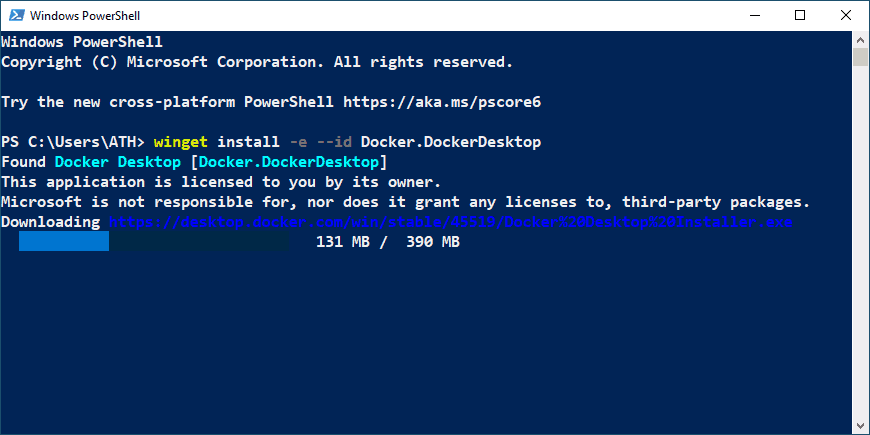
Task: Click the 131 MB / 390 MB text
Action: (x=388, y=242)
